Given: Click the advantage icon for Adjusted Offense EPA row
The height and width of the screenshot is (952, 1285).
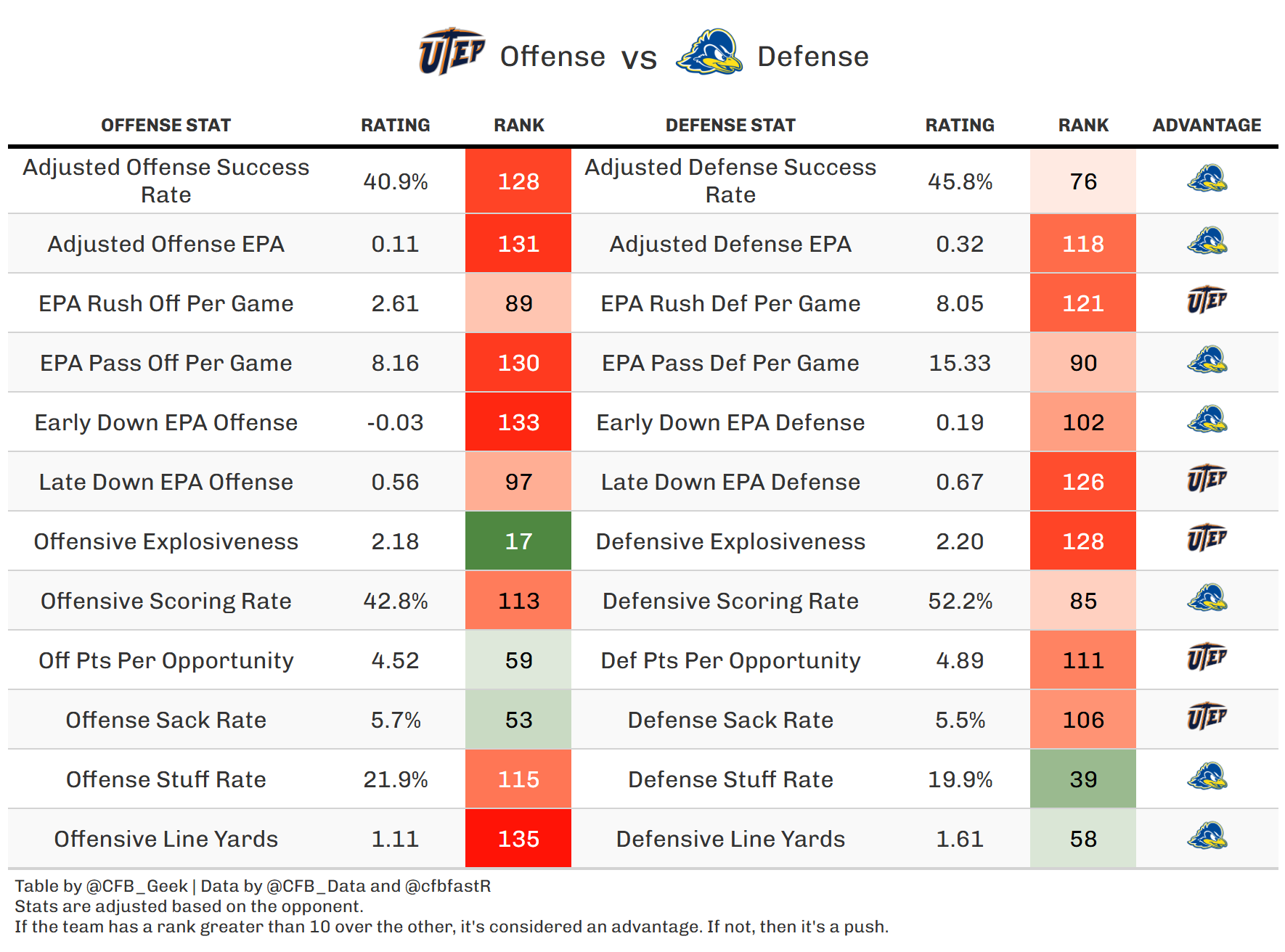Looking at the screenshot, I should 1207,242.
